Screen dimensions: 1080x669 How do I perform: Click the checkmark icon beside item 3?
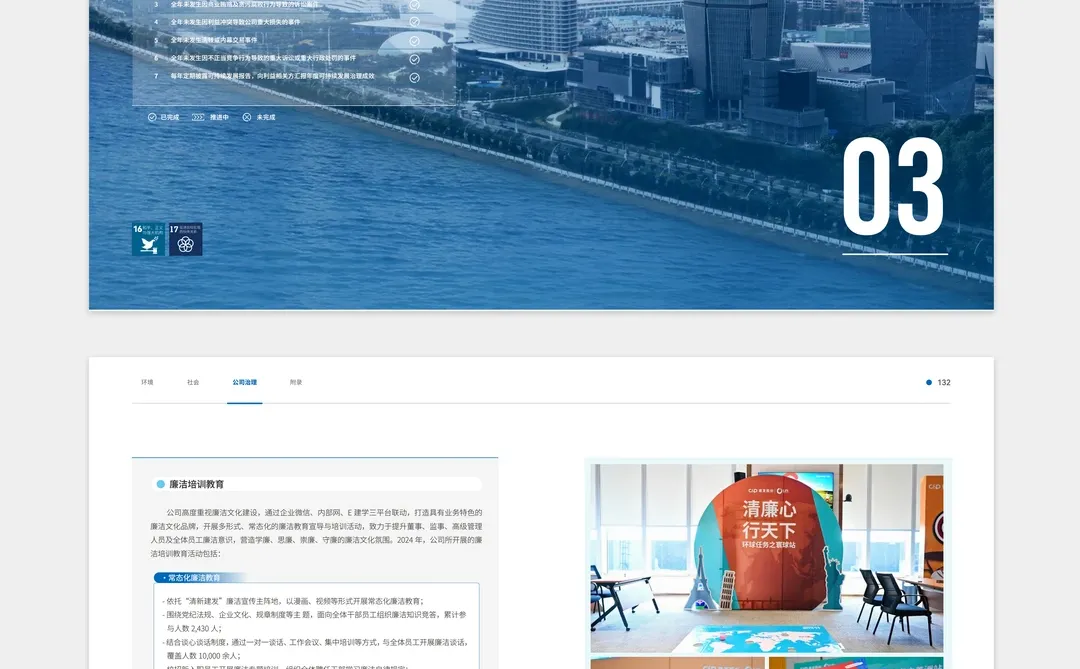click(x=414, y=5)
